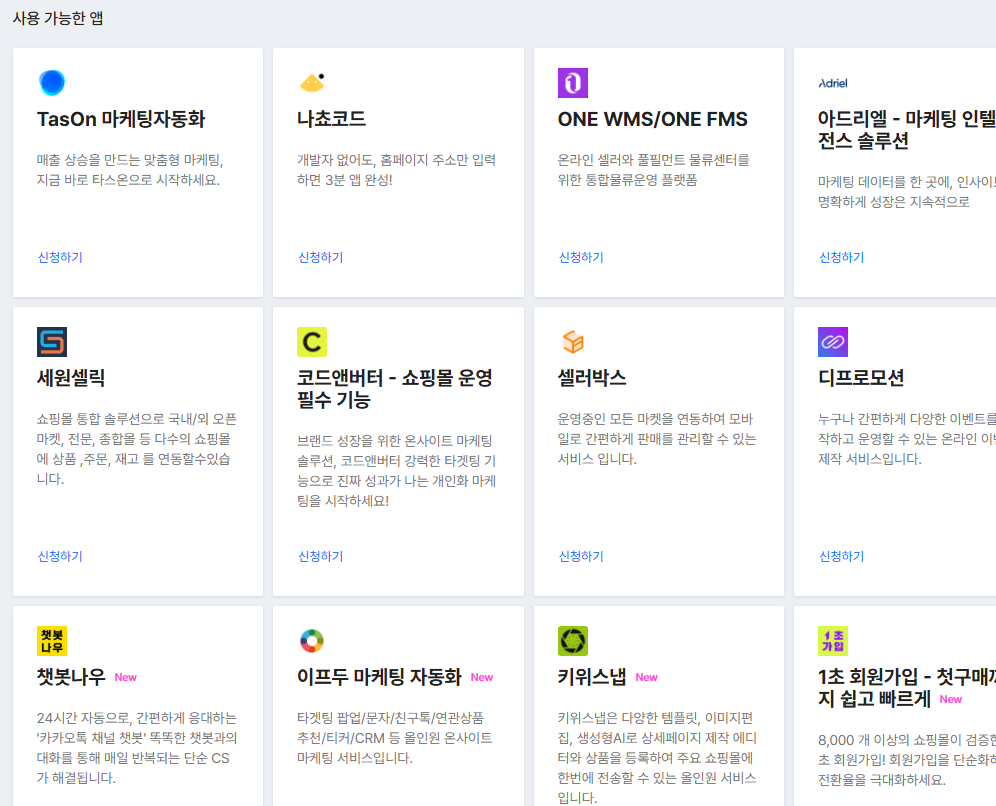Click 신청하기 for 세원셀릭
The width and height of the screenshot is (996, 806).
pyautogui.click(x=60, y=556)
